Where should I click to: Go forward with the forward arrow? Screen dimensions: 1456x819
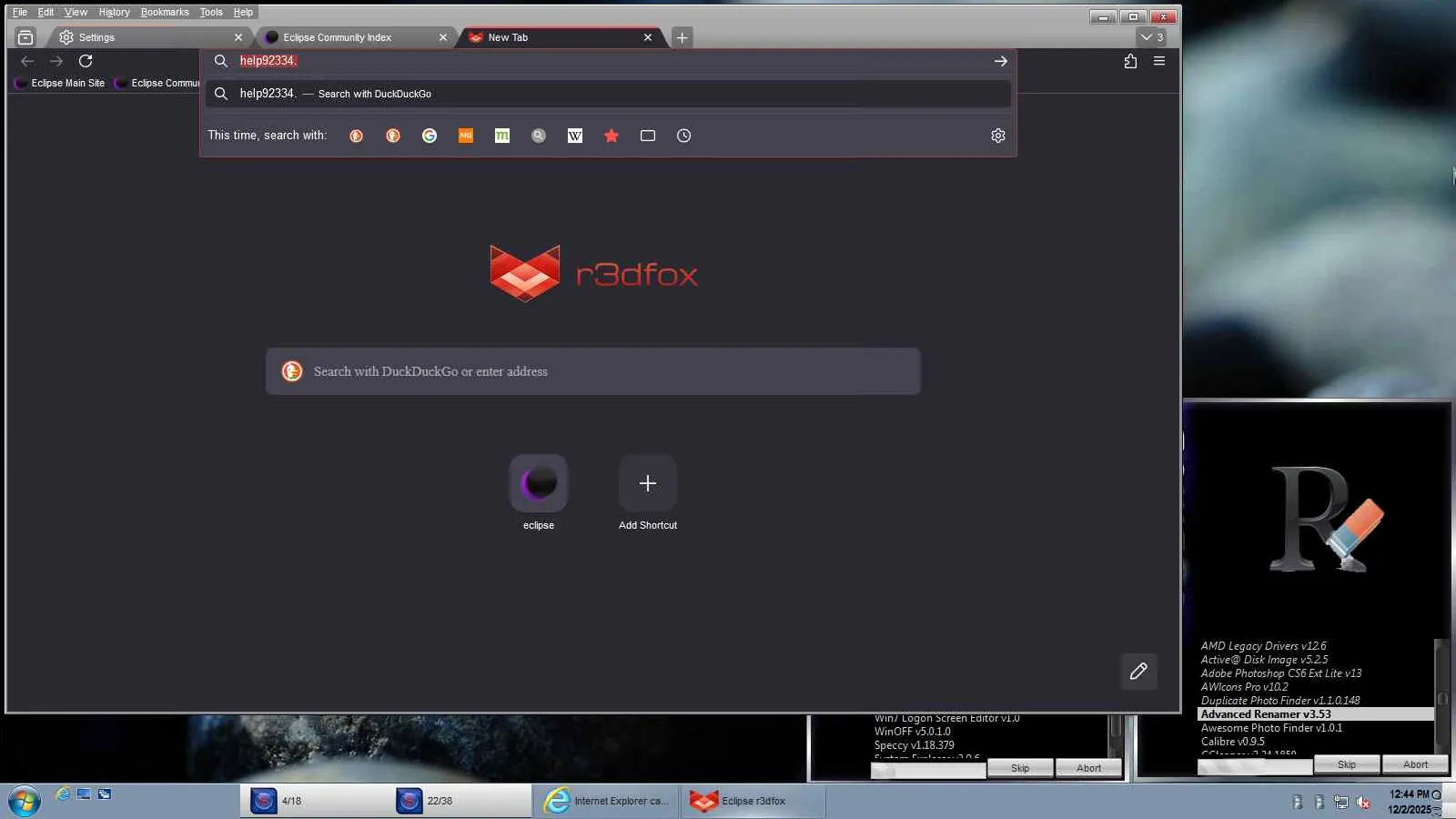tap(56, 61)
